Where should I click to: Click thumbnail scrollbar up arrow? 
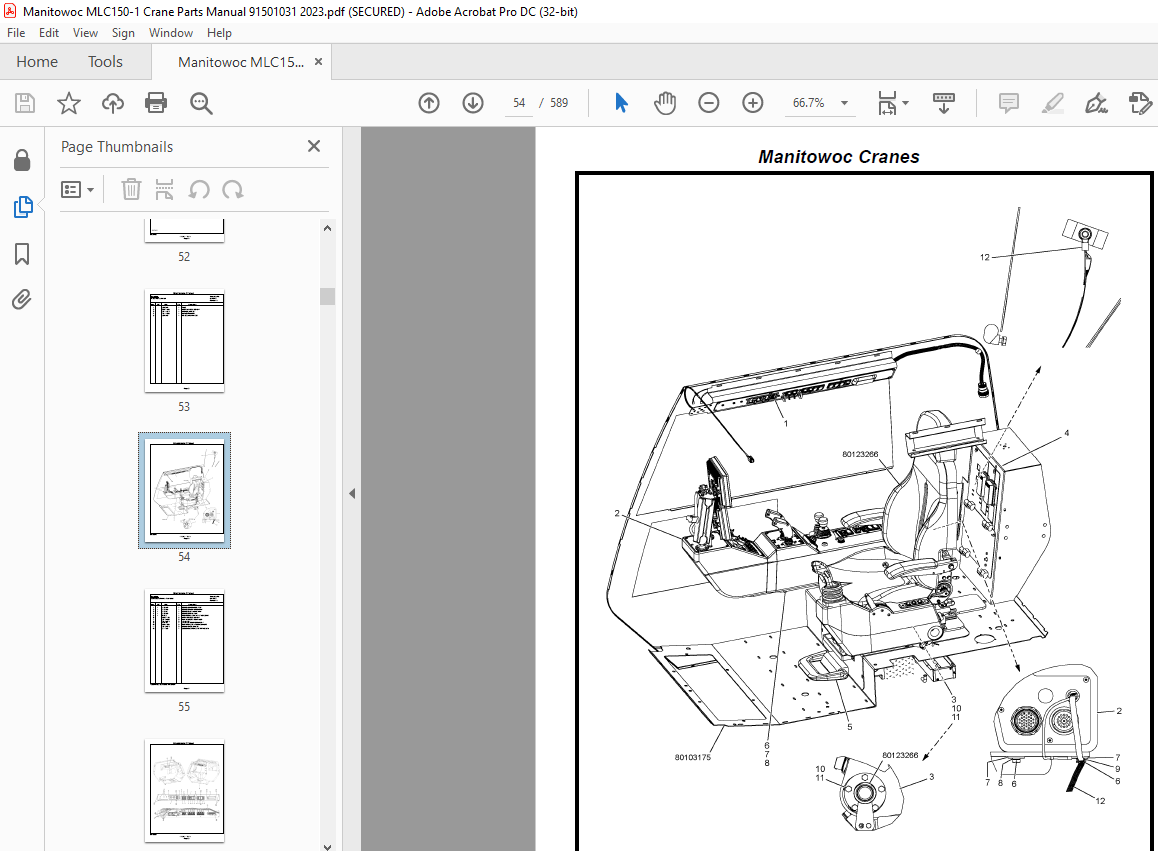coord(327,228)
